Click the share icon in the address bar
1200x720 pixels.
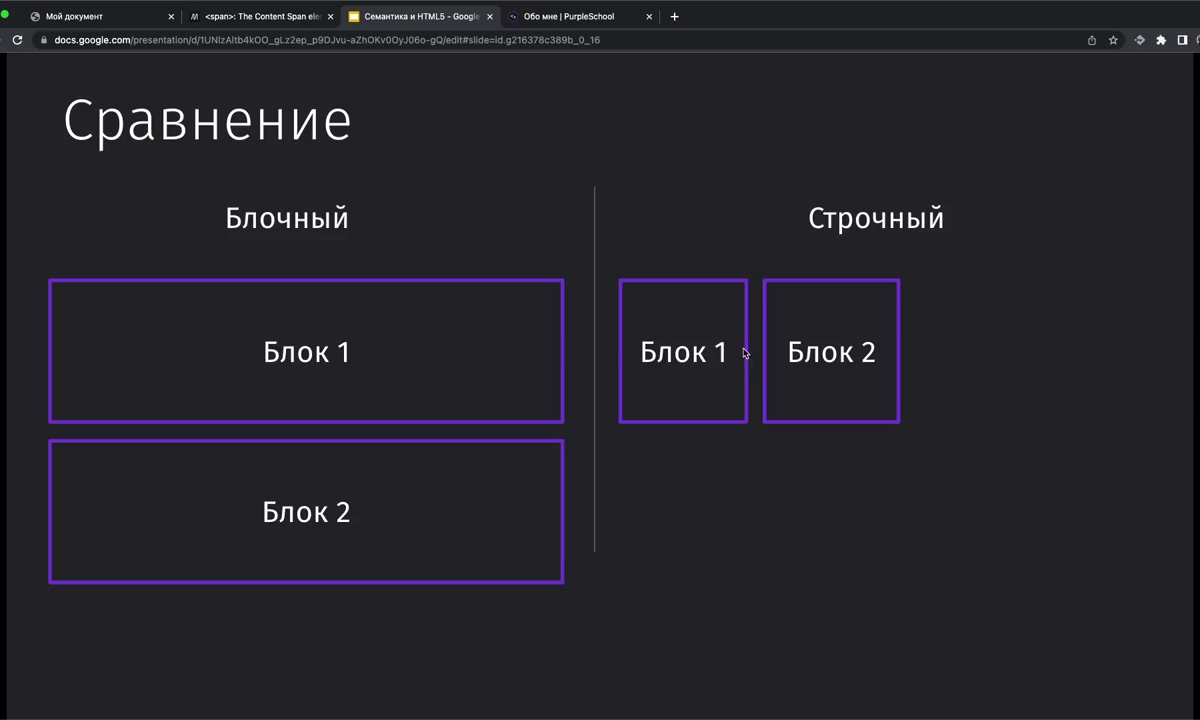tap(1092, 40)
